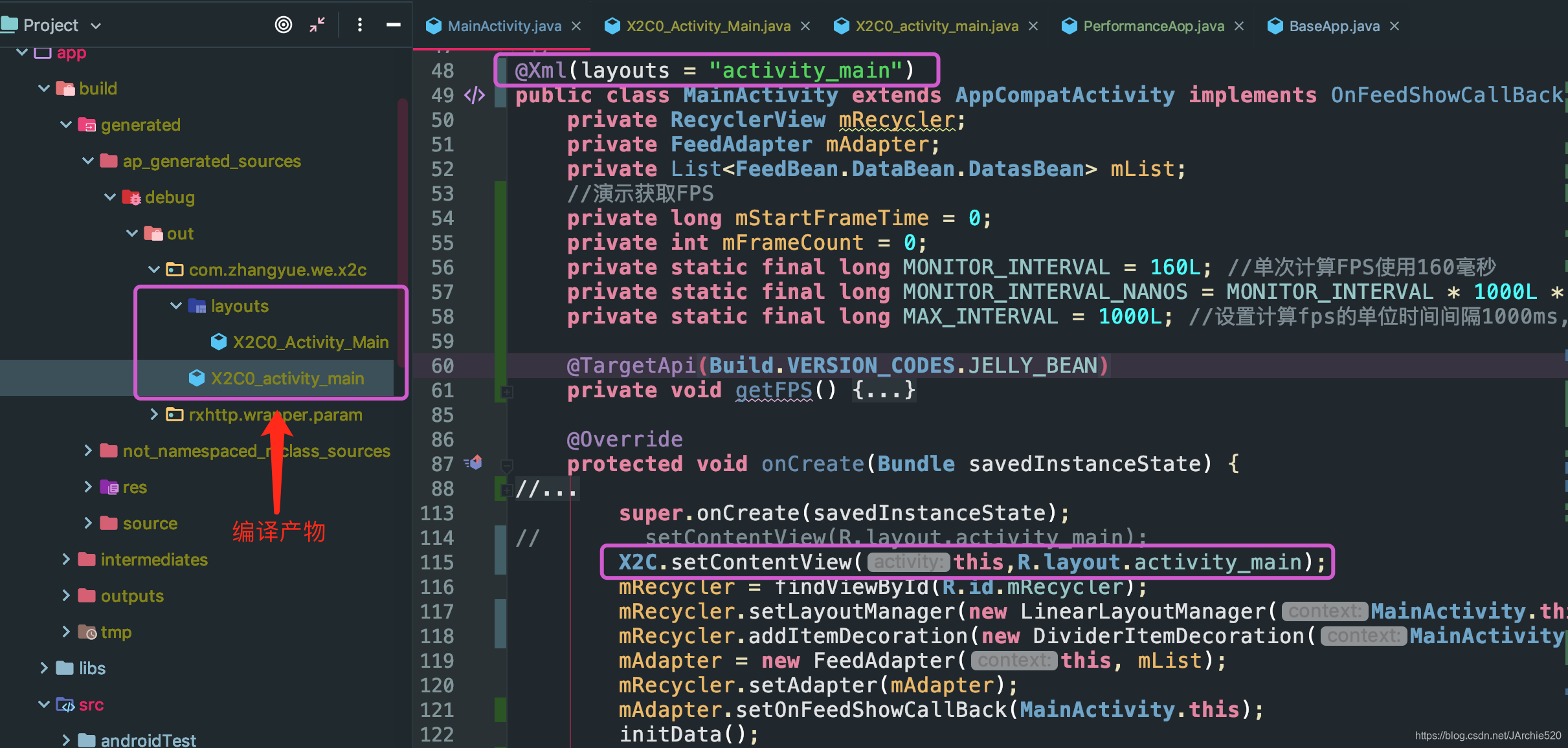Click the collapsed {...} placeholder on getFPS line
Image resolution: width=1568 pixels, height=748 pixels.
(884, 391)
